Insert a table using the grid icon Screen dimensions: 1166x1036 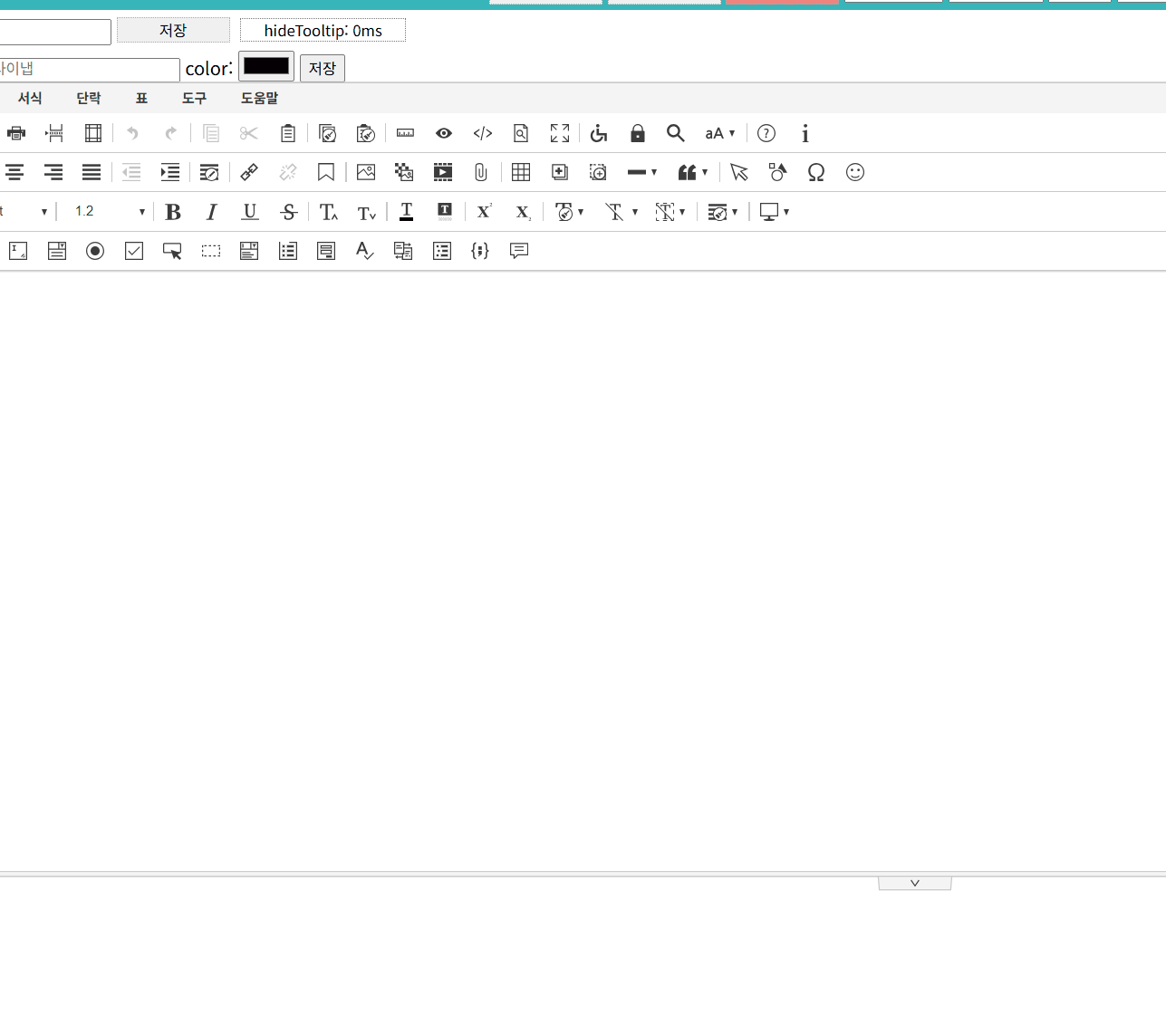[521, 172]
